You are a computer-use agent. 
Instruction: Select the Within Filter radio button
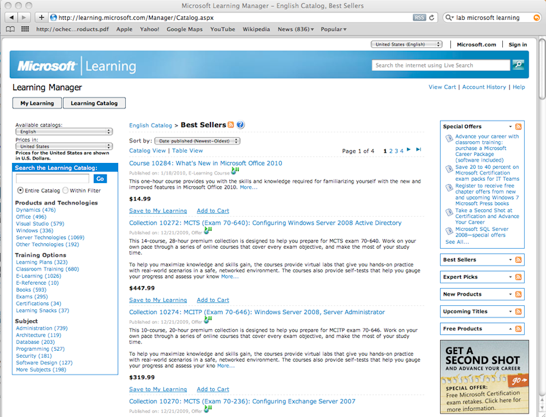pos(65,190)
